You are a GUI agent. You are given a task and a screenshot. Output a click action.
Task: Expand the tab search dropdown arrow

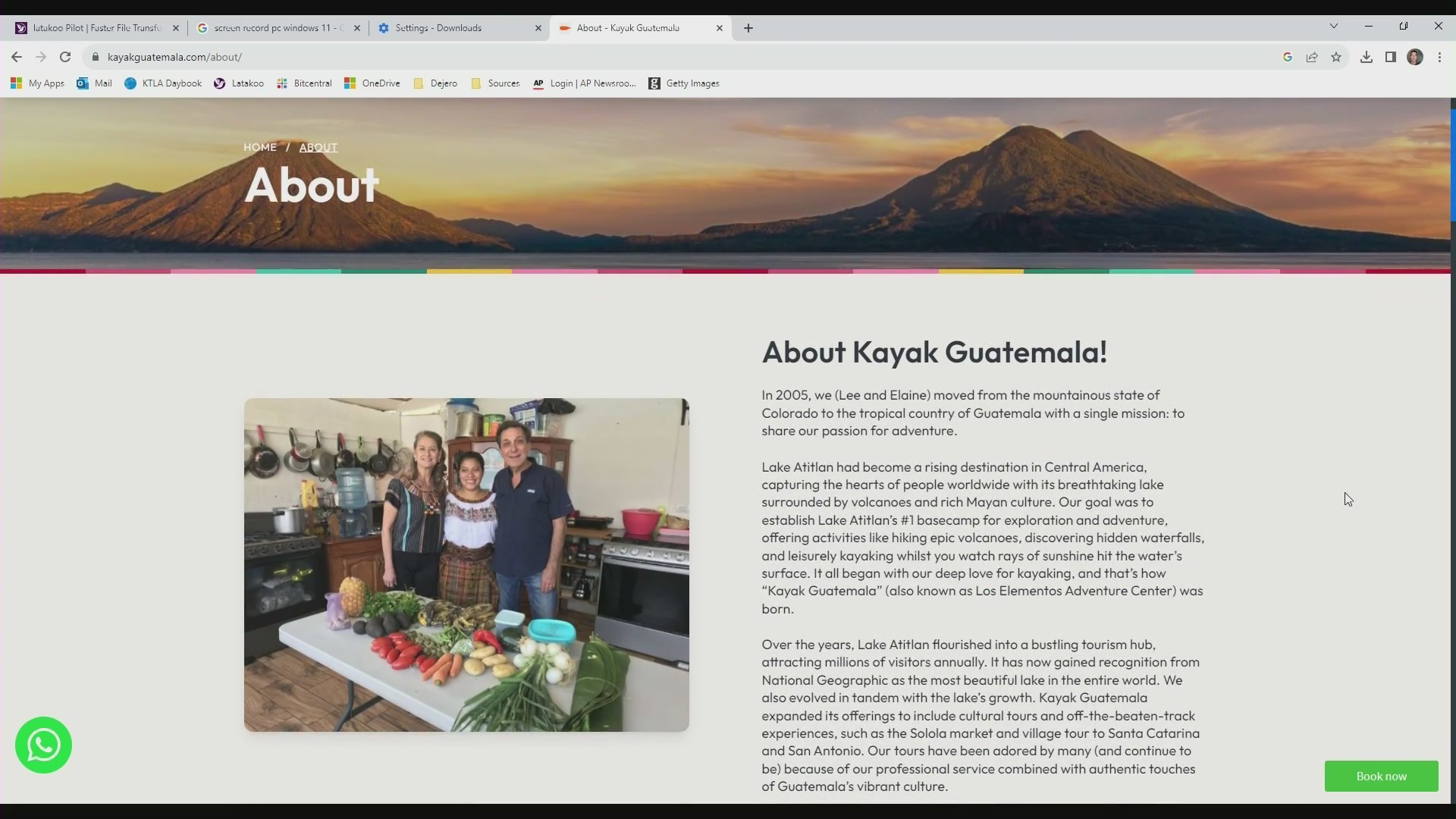(x=1334, y=27)
